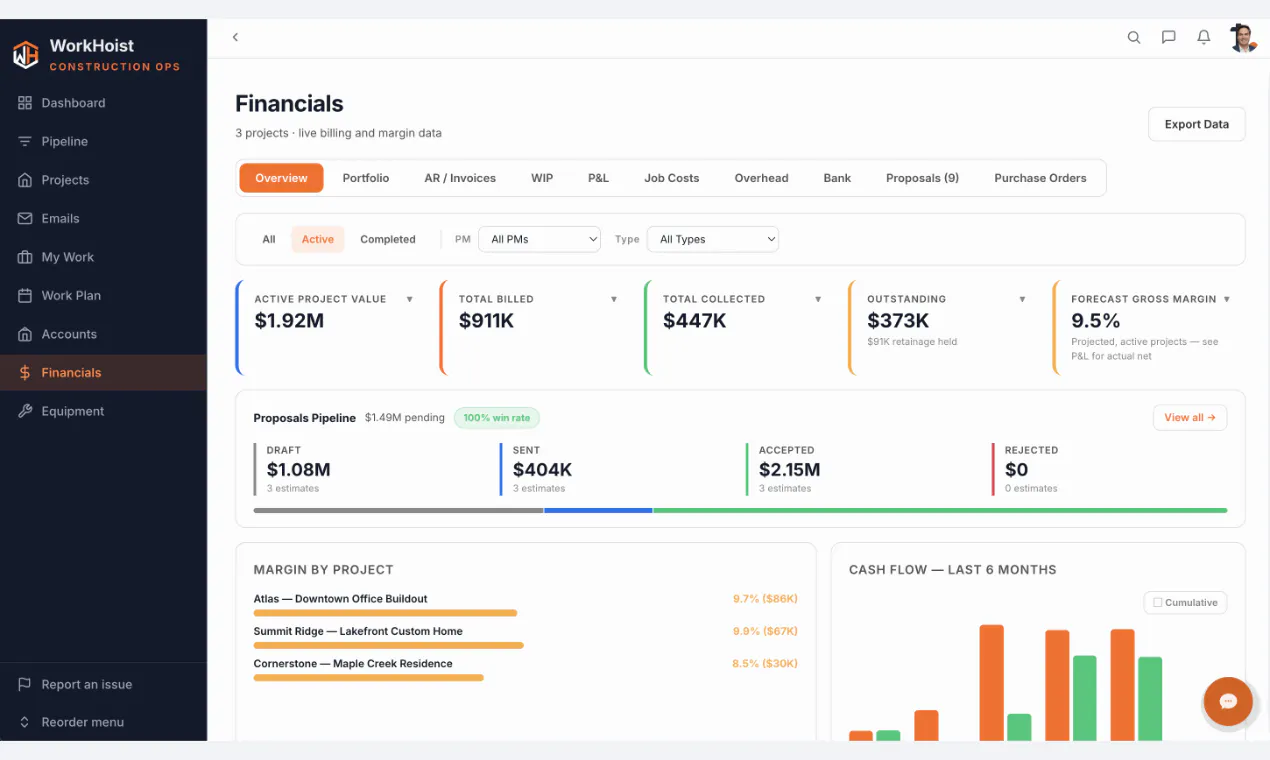This screenshot has width=1270, height=760.
Task: Enable the Cumulative checkbox
Action: (1158, 603)
